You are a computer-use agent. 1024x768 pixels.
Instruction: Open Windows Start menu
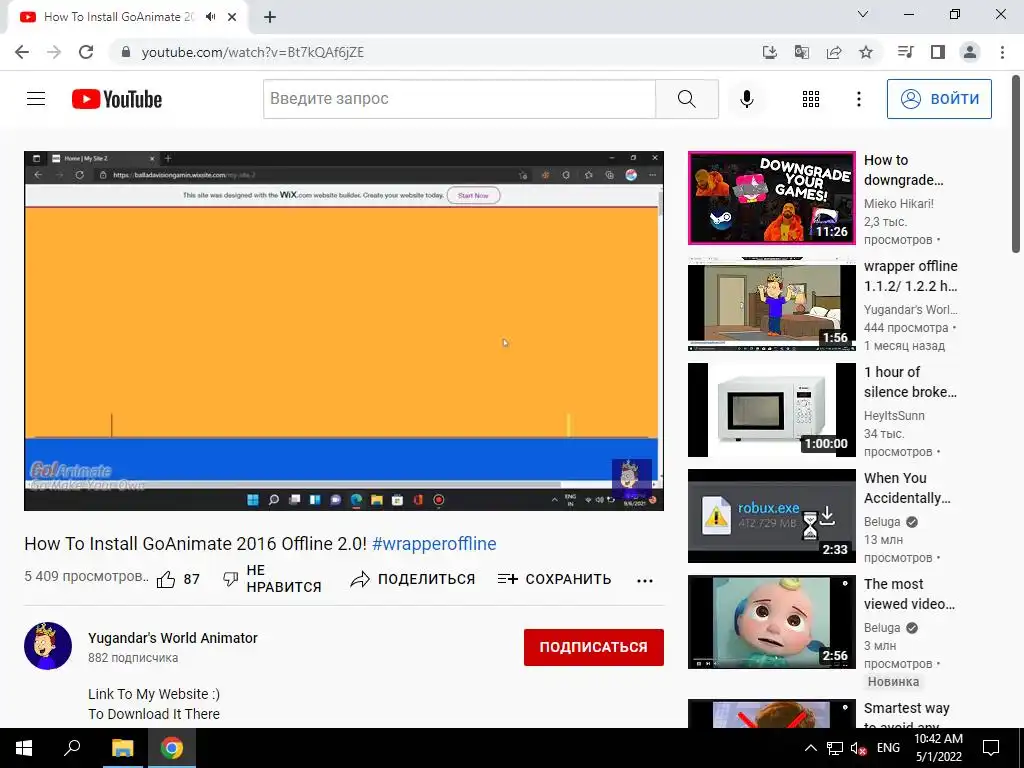(x=24, y=748)
